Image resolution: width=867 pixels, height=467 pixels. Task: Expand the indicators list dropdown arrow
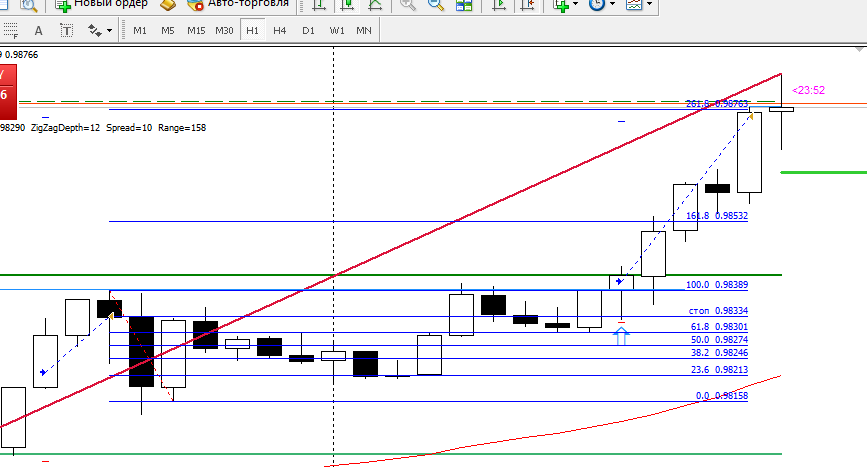coord(576,4)
